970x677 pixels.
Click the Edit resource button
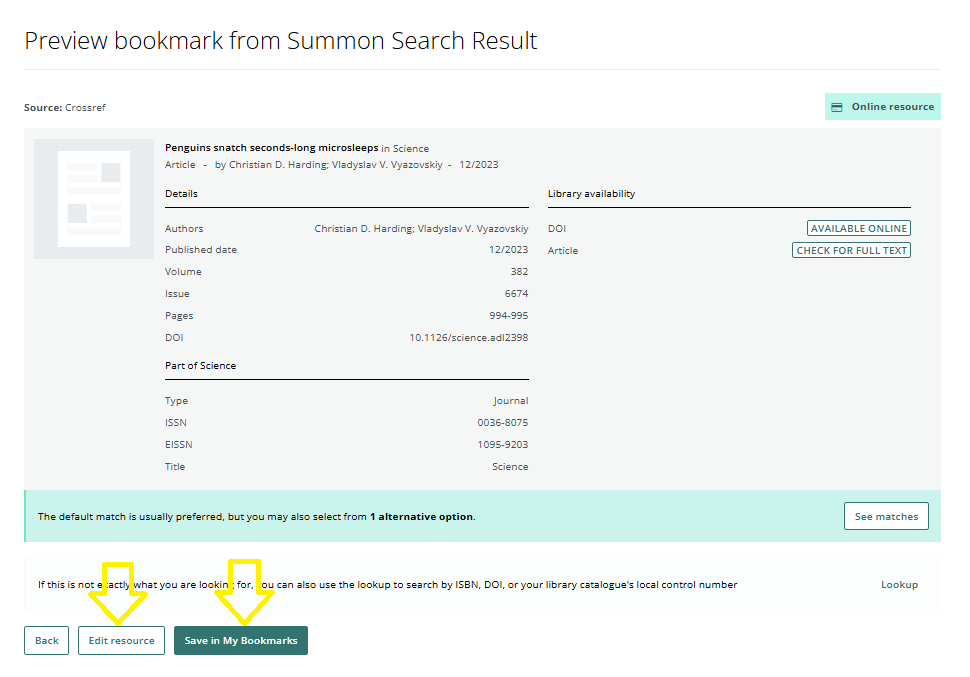tap(121, 640)
